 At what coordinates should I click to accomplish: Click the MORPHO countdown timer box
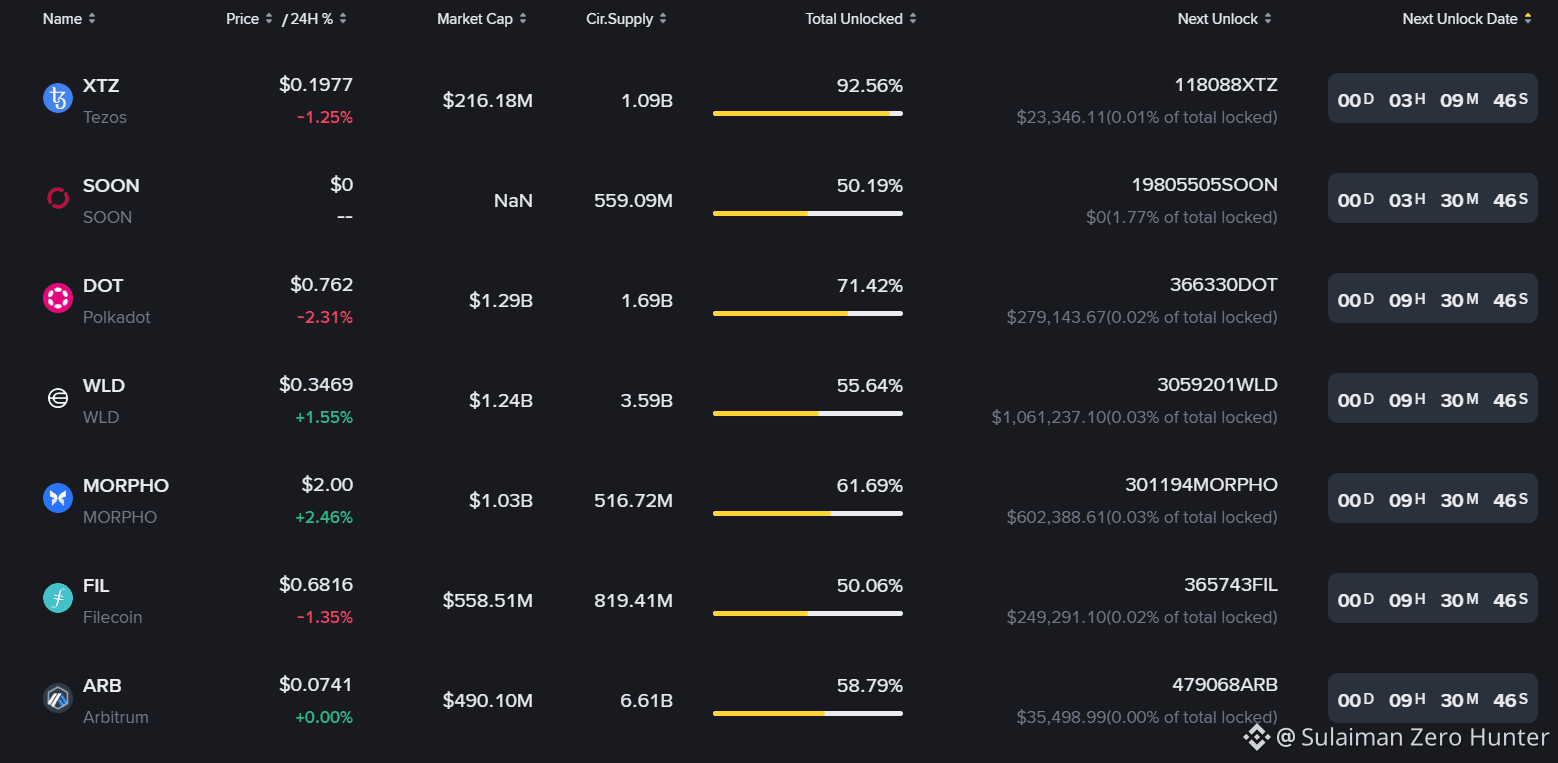pos(1433,498)
